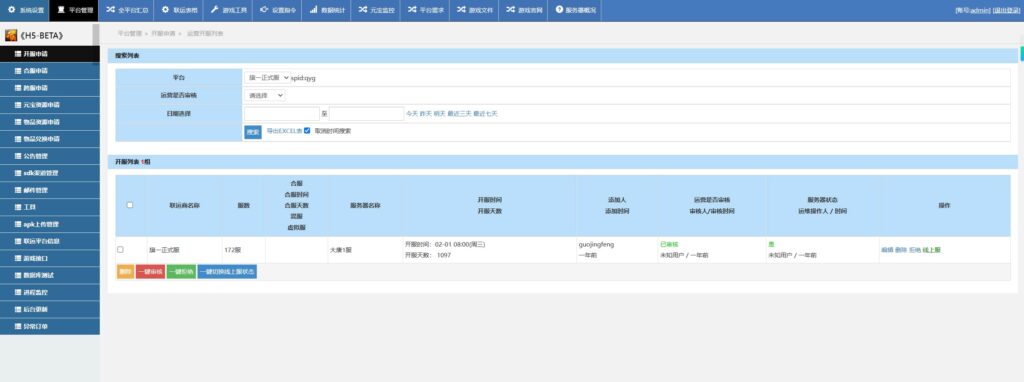Image resolution: width=1024 pixels, height=382 pixels.
Task: Open 异常订单 list icon in sidebar
Action: pos(18,326)
